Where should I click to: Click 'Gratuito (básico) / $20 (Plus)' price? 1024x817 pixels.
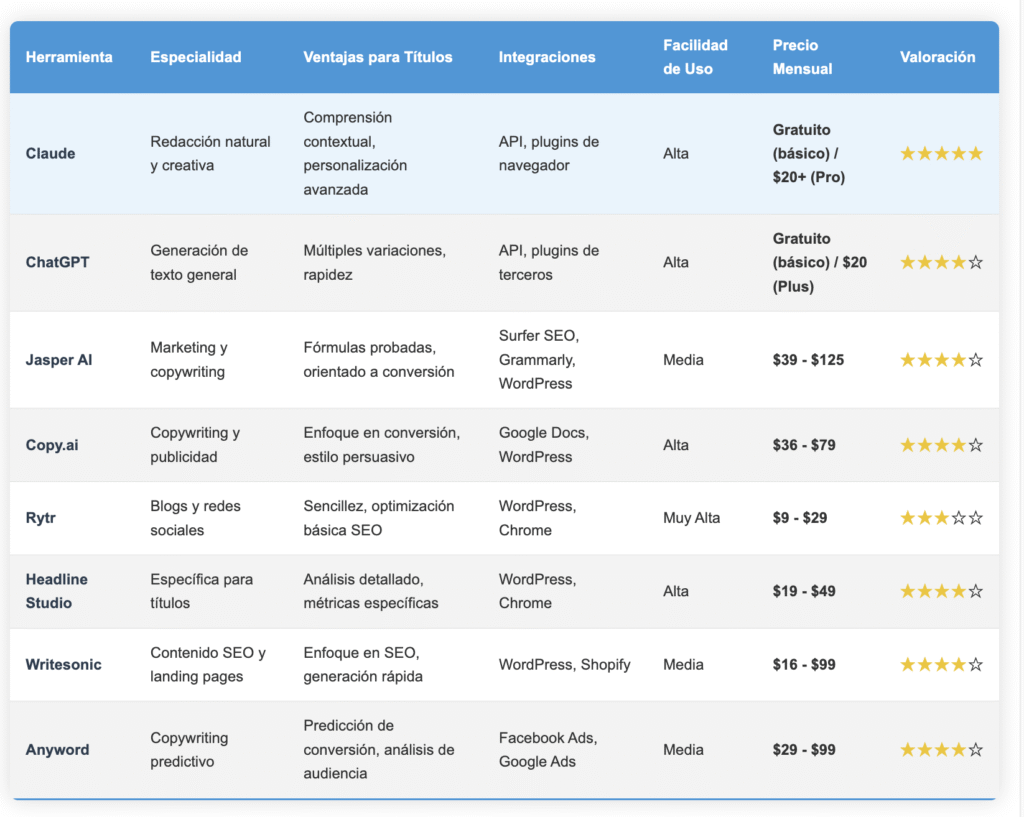[x=820, y=263]
